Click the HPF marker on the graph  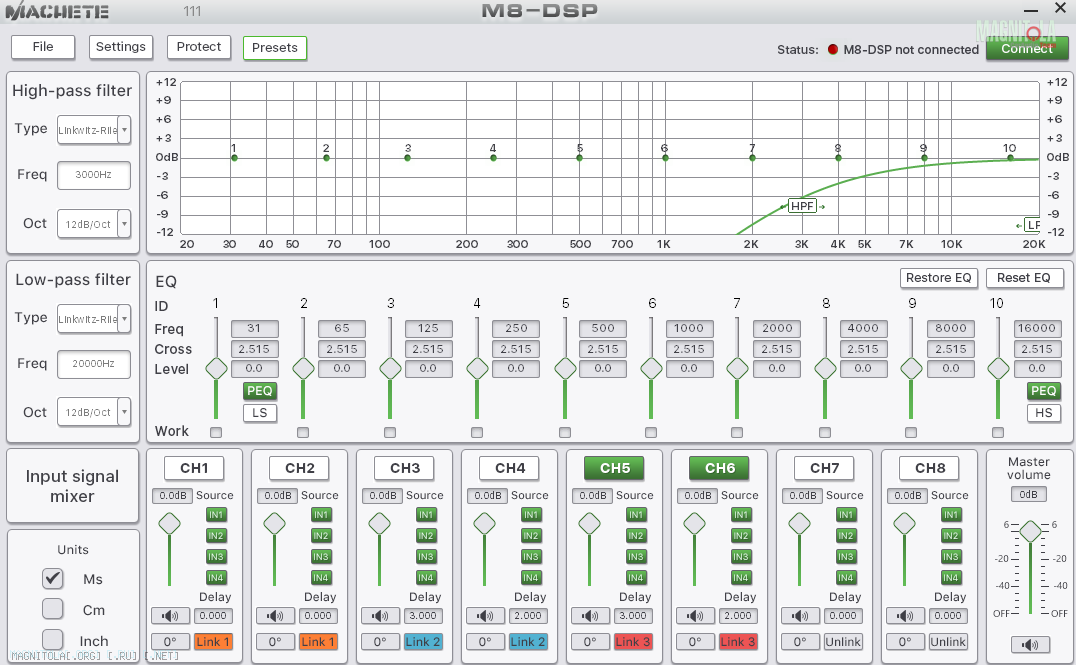coord(802,206)
